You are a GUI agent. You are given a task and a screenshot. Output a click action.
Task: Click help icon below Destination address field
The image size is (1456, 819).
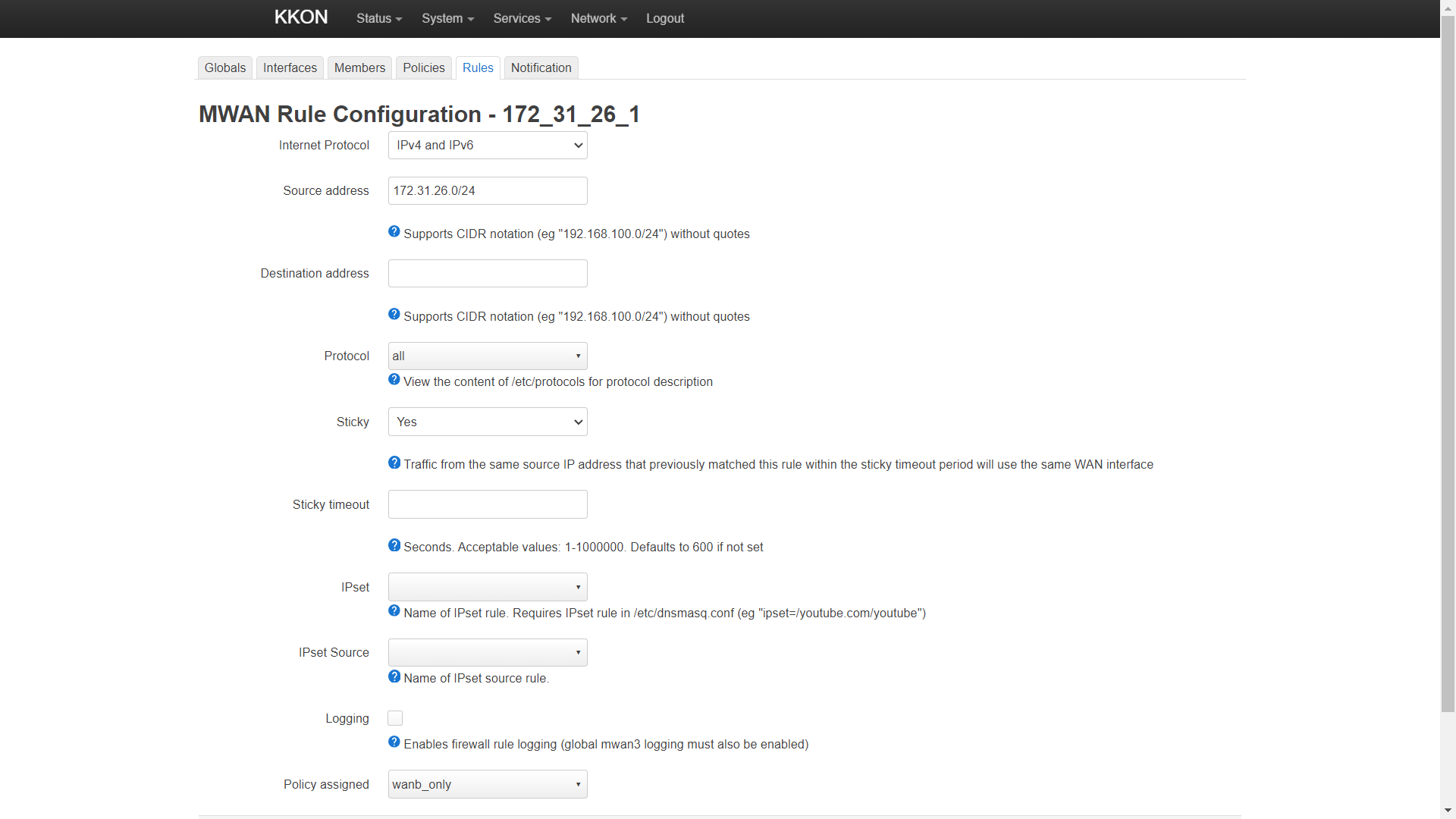tap(394, 315)
